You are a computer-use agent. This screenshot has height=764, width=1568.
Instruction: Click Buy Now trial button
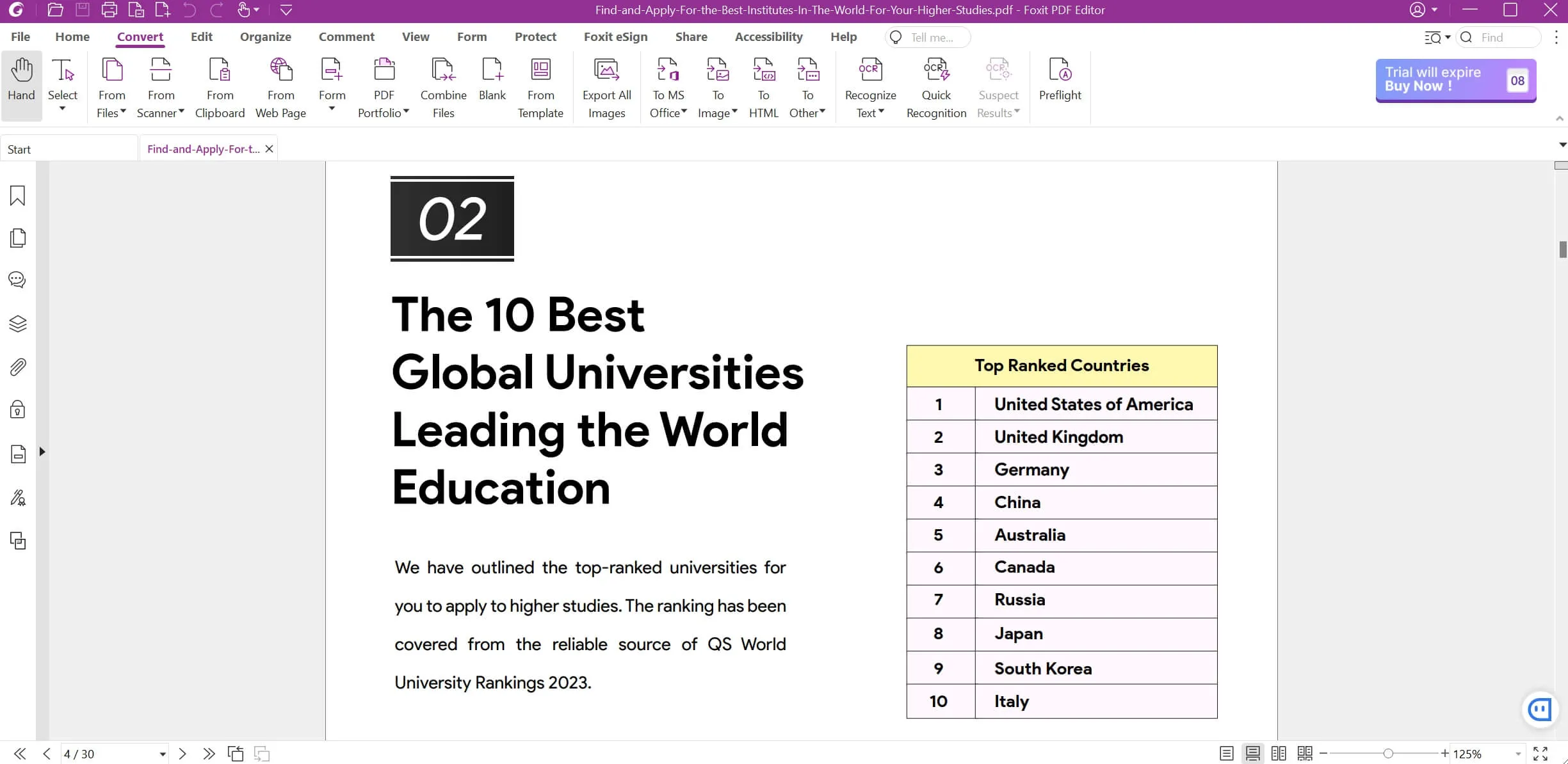tap(1453, 79)
